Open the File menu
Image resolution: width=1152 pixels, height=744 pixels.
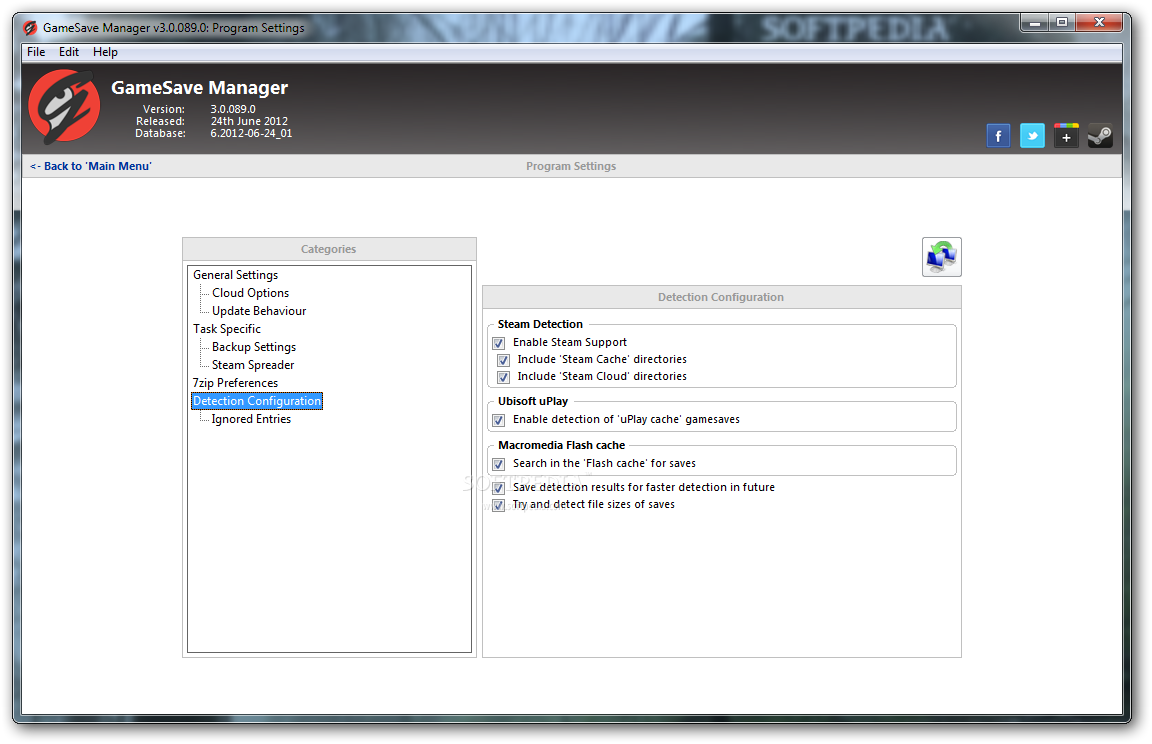(x=36, y=52)
